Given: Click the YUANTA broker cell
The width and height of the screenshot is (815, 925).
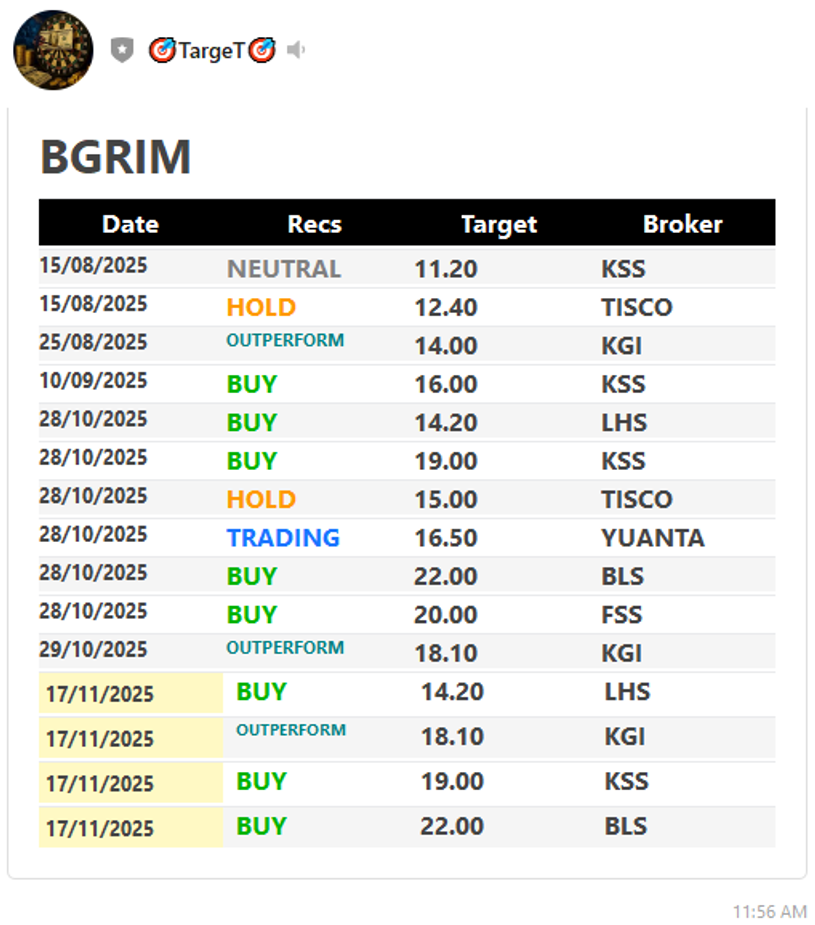Looking at the screenshot, I should (652, 538).
